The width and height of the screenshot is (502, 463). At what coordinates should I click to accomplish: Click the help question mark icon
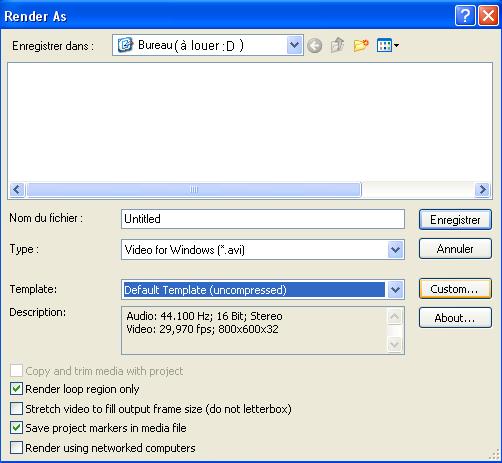[465, 15]
